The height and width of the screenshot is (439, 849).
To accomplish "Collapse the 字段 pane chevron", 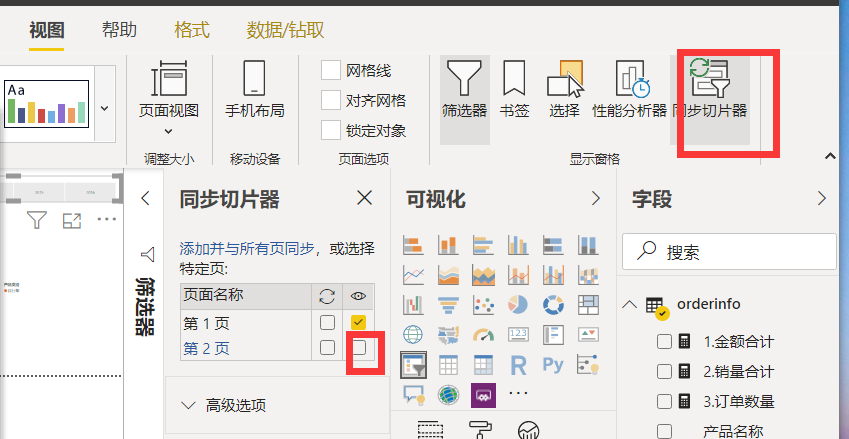I will (822, 199).
